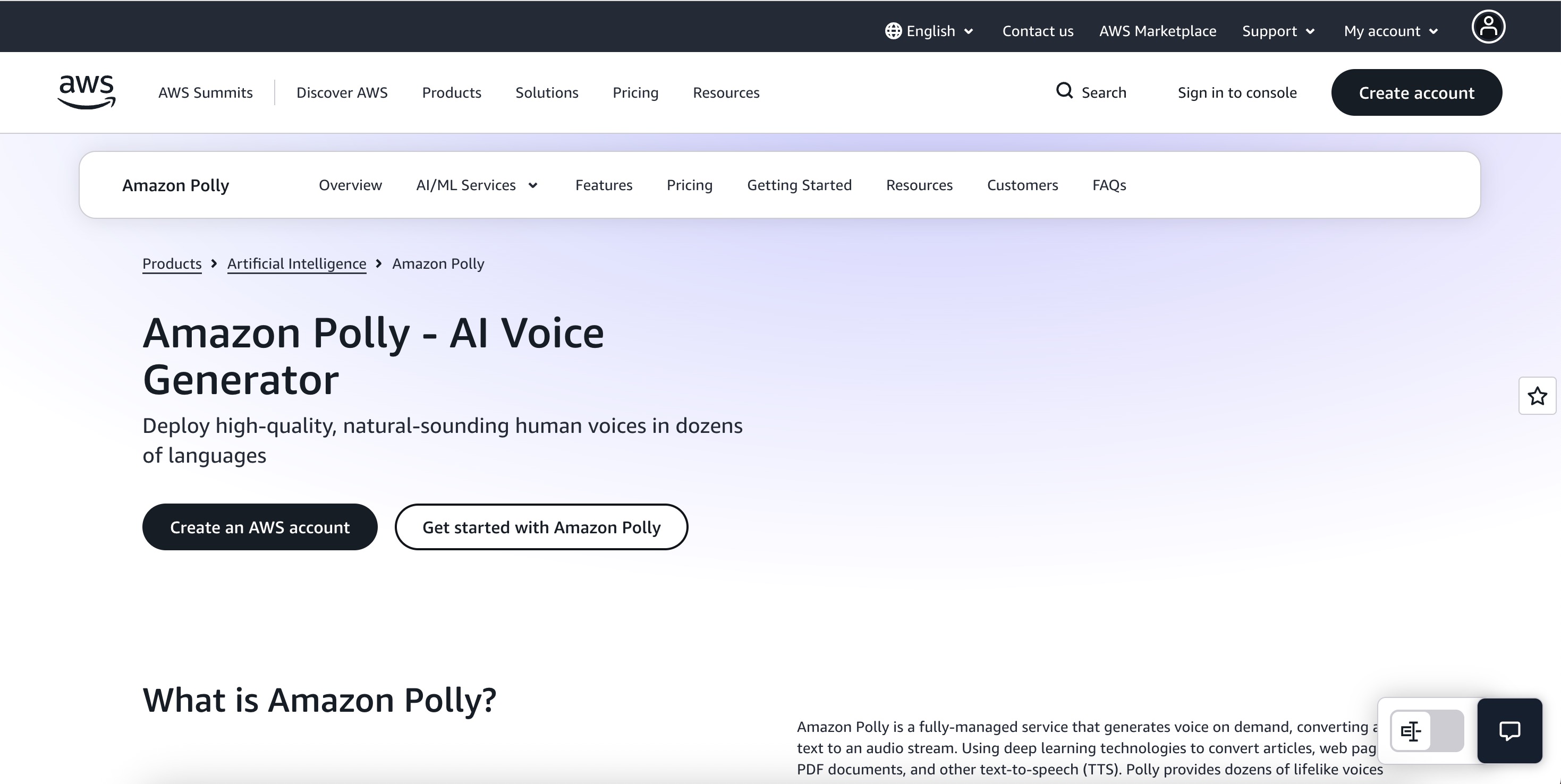Follow the Artificial Intelligence breadcrumb link
1561x784 pixels.
click(297, 263)
